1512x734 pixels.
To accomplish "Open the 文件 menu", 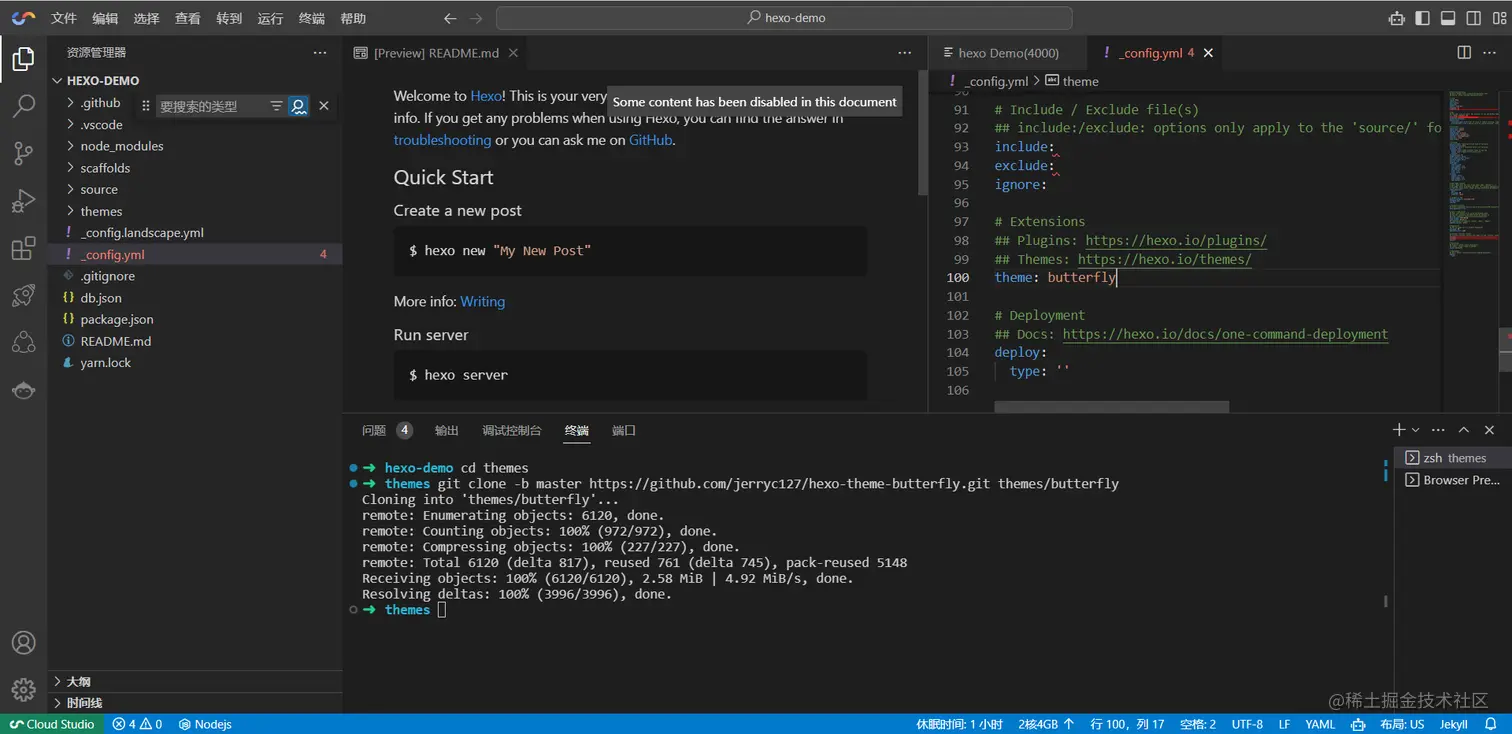I will tap(64, 18).
